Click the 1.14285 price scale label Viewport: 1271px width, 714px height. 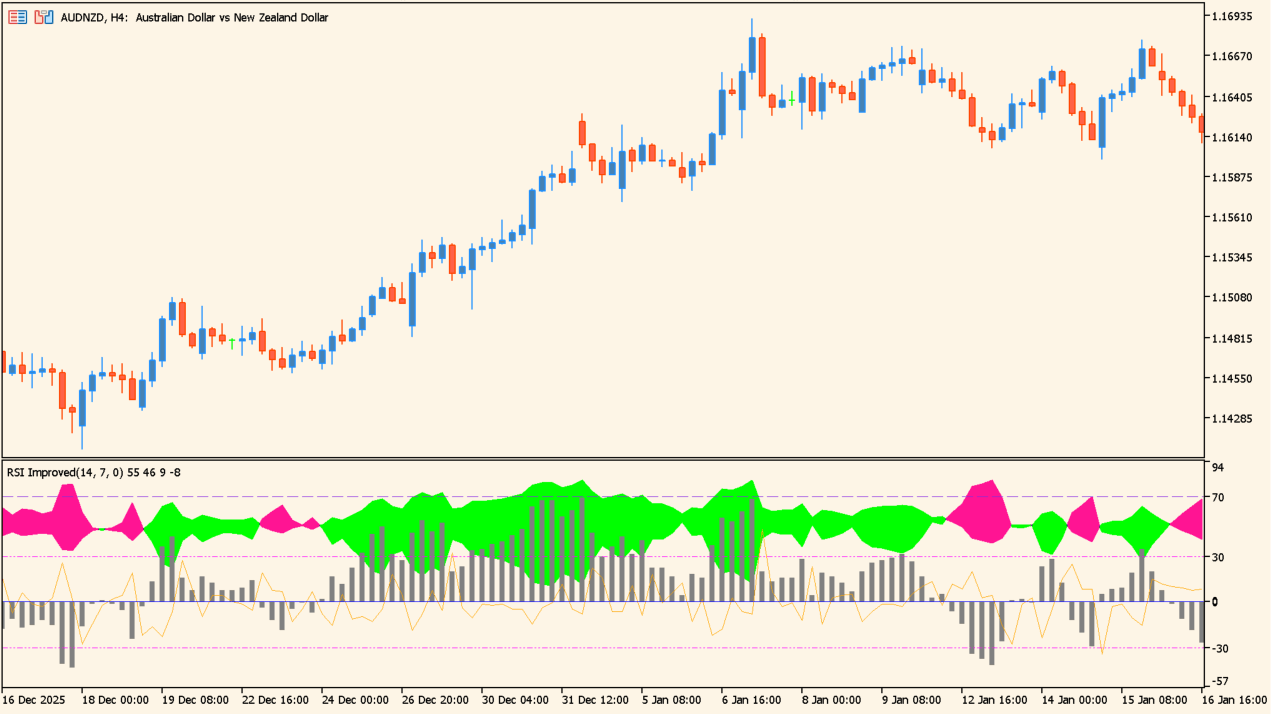pos(1231,418)
